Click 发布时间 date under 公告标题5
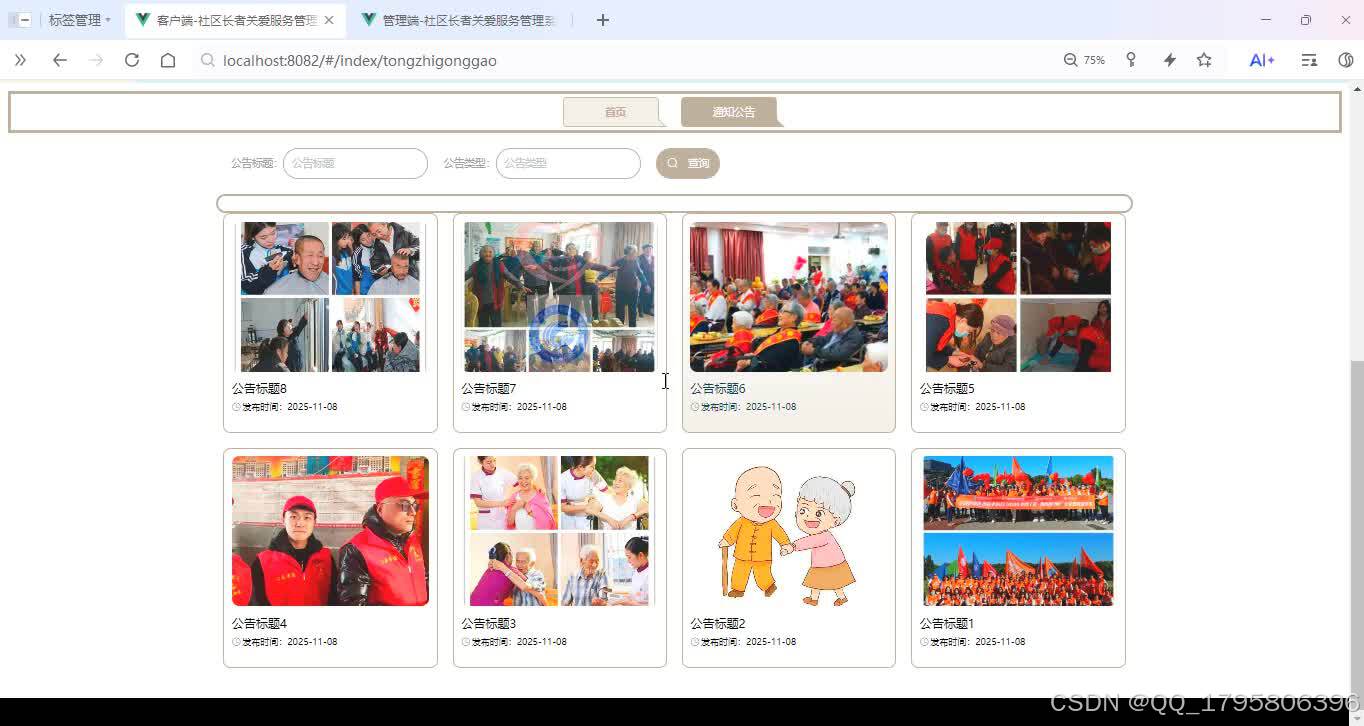Image resolution: width=1364 pixels, height=726 pixels. click(x=973, y=407)
